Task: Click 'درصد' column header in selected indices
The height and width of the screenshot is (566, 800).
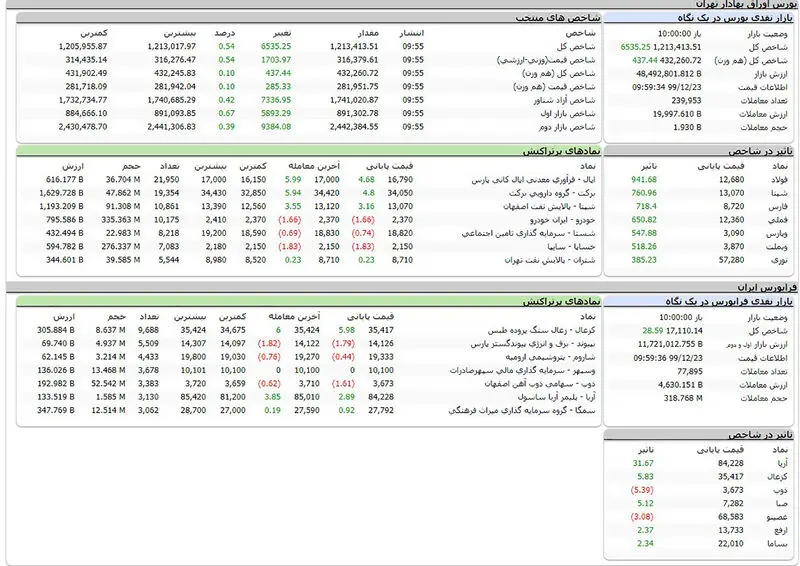Action: (x=224, y=33)
